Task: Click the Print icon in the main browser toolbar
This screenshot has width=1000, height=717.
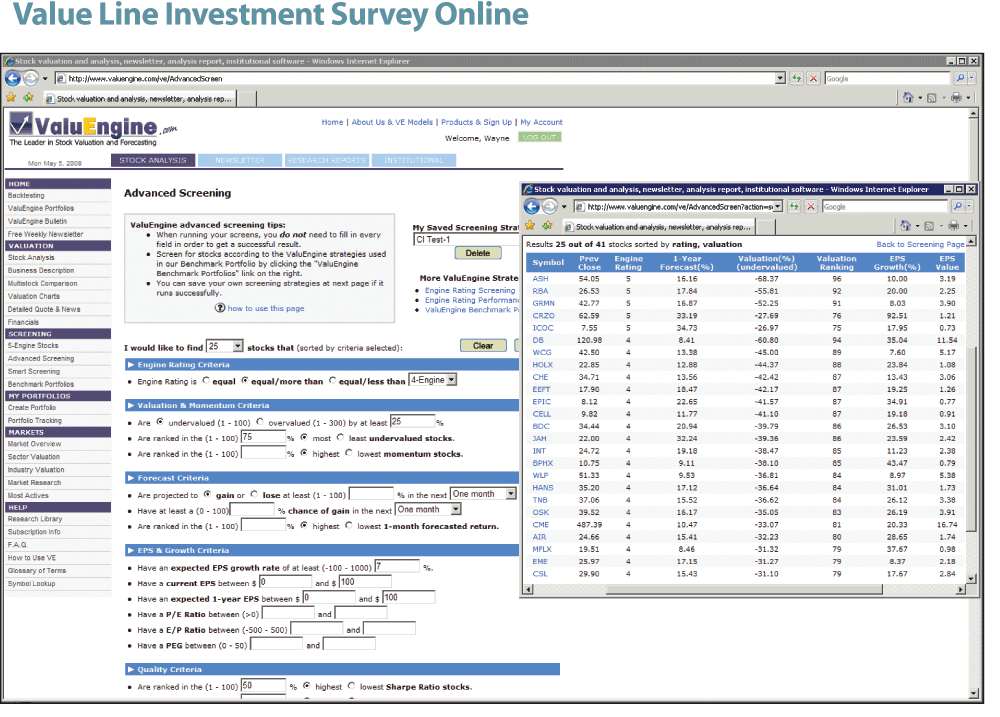Action: point(955,98)
